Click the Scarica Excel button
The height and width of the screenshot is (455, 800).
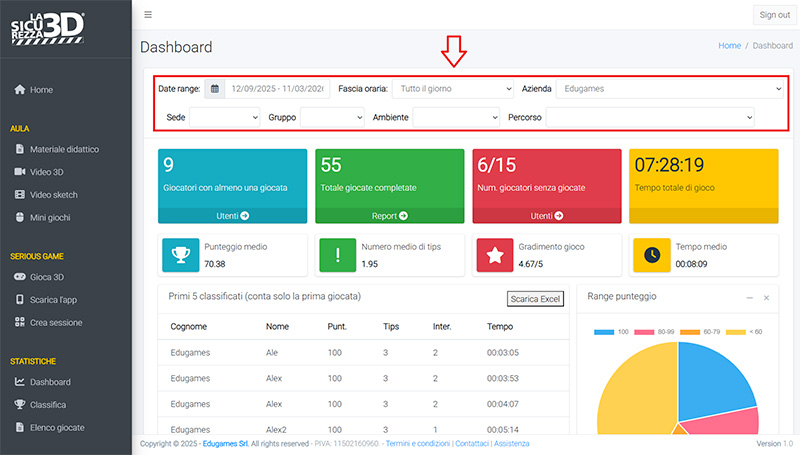[x=535, y=299]
